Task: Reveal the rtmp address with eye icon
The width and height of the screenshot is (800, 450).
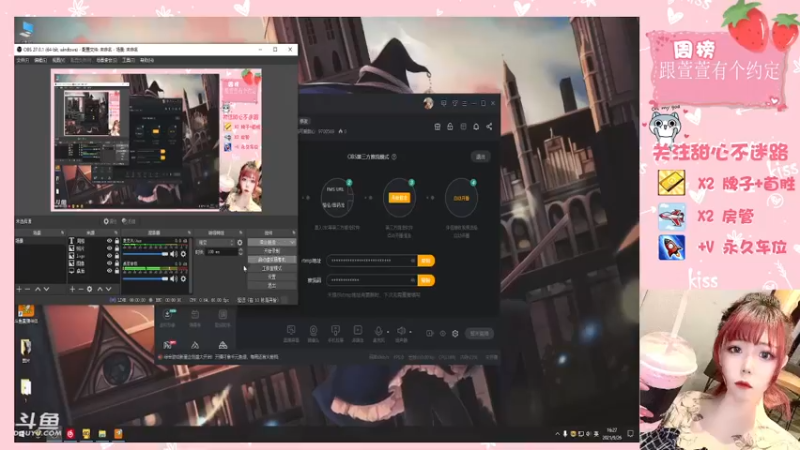Action: pos(413,261)
